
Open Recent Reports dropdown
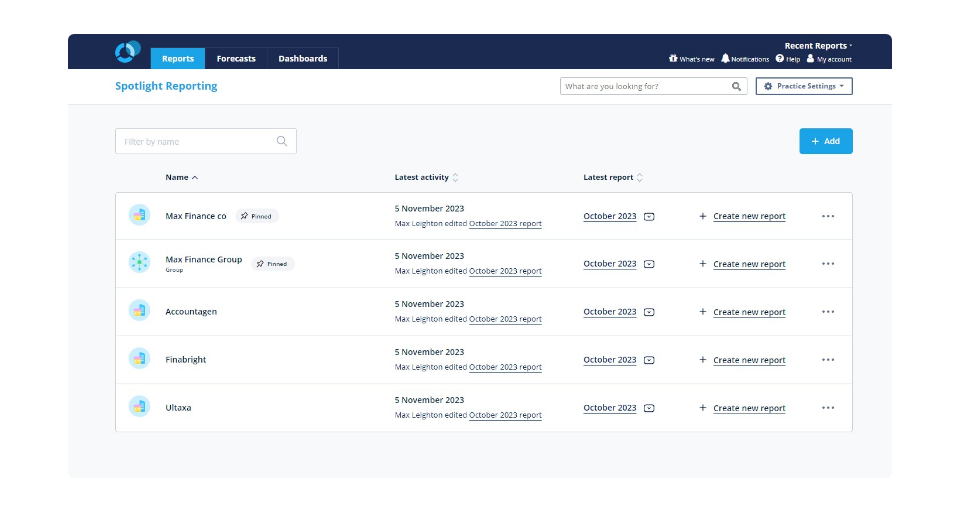click(817, 46)
